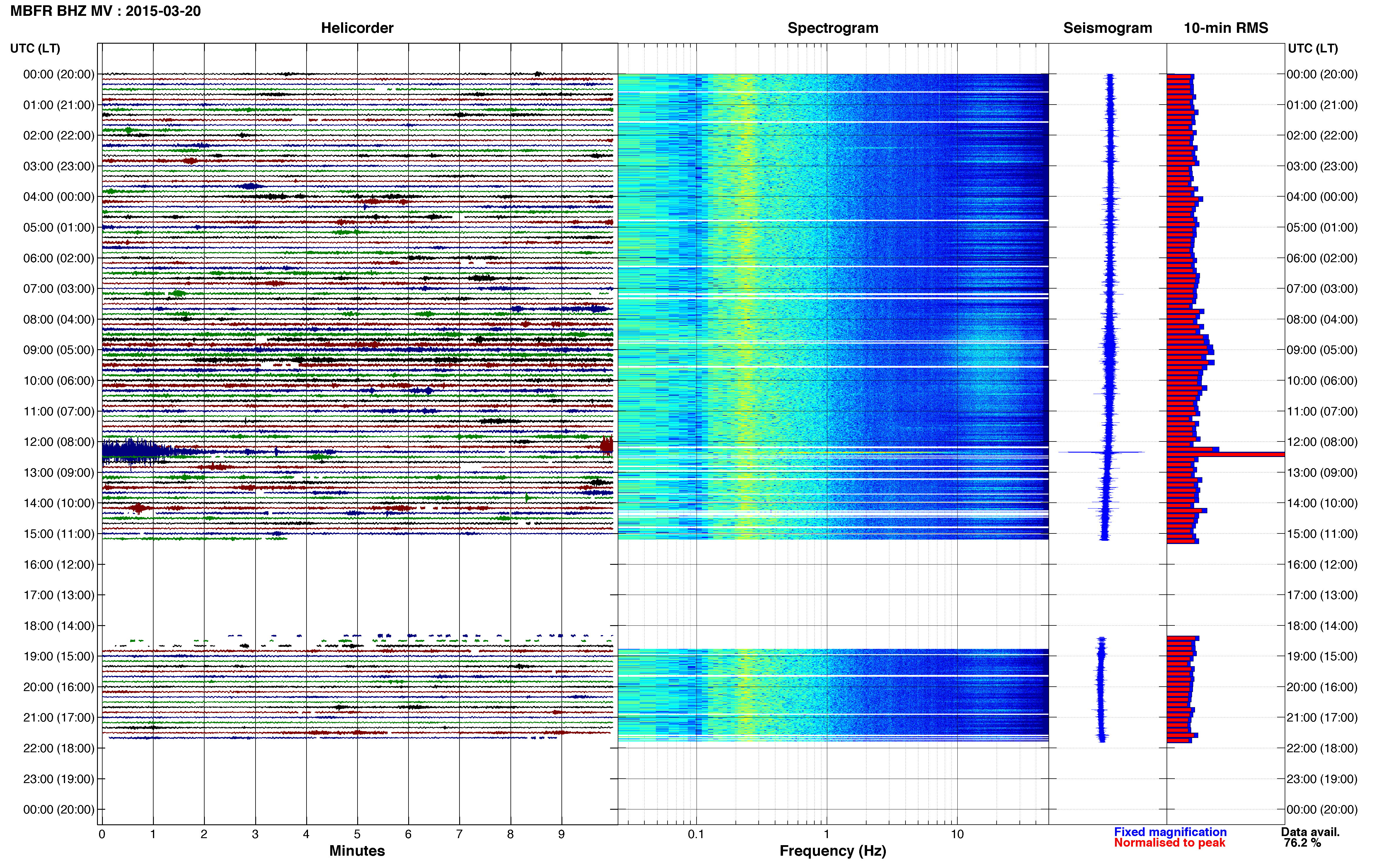Click '18:00 (14:00)' on the RMS time axis
Viewport: 1389px width, 868px height.
1322,626
